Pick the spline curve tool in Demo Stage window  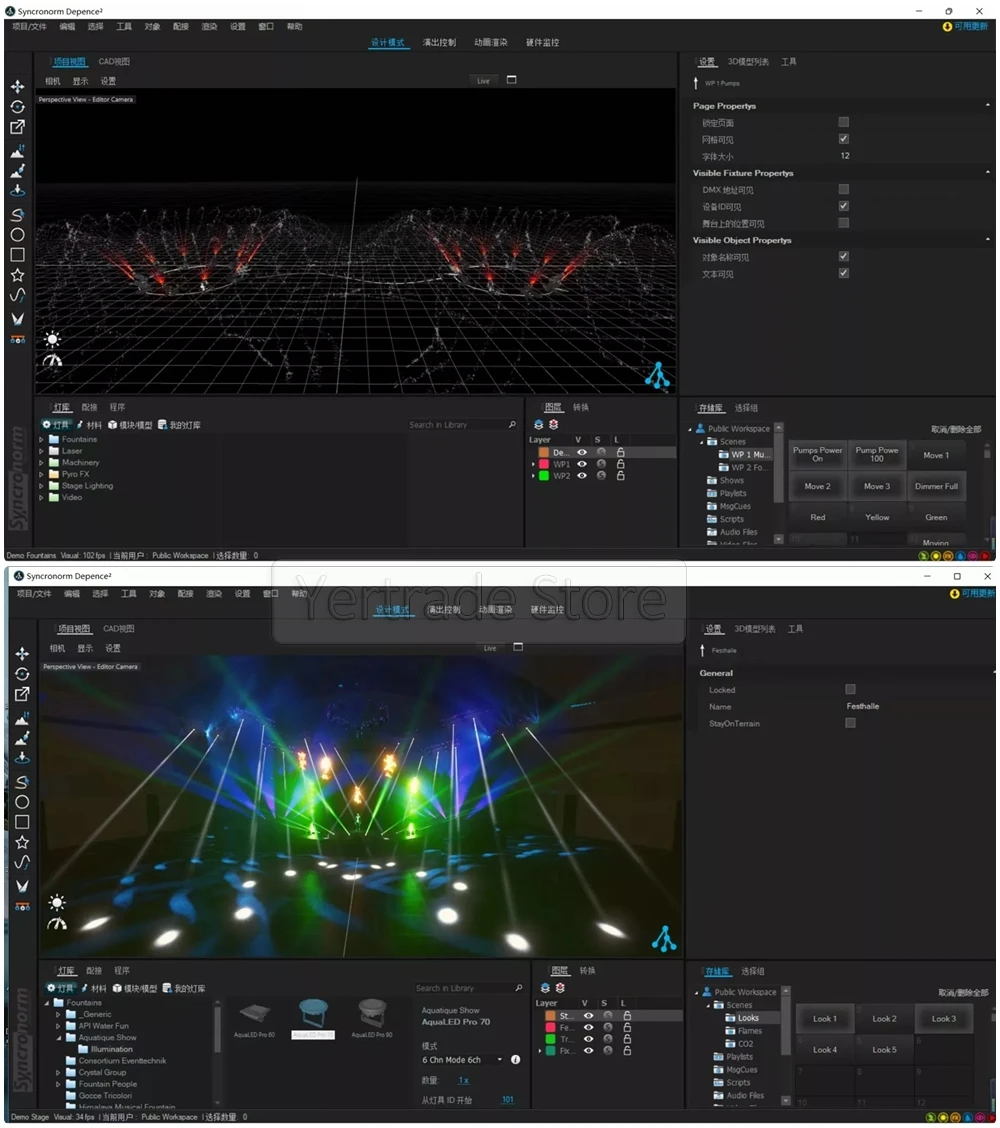coord(22,862)
